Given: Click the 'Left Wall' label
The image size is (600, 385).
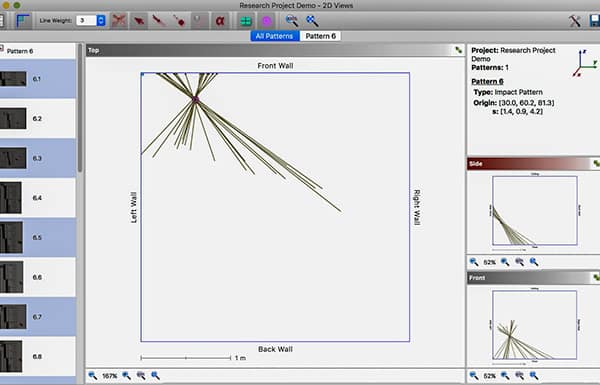Looking at the screenshot, I should click(x=134, y=207).
